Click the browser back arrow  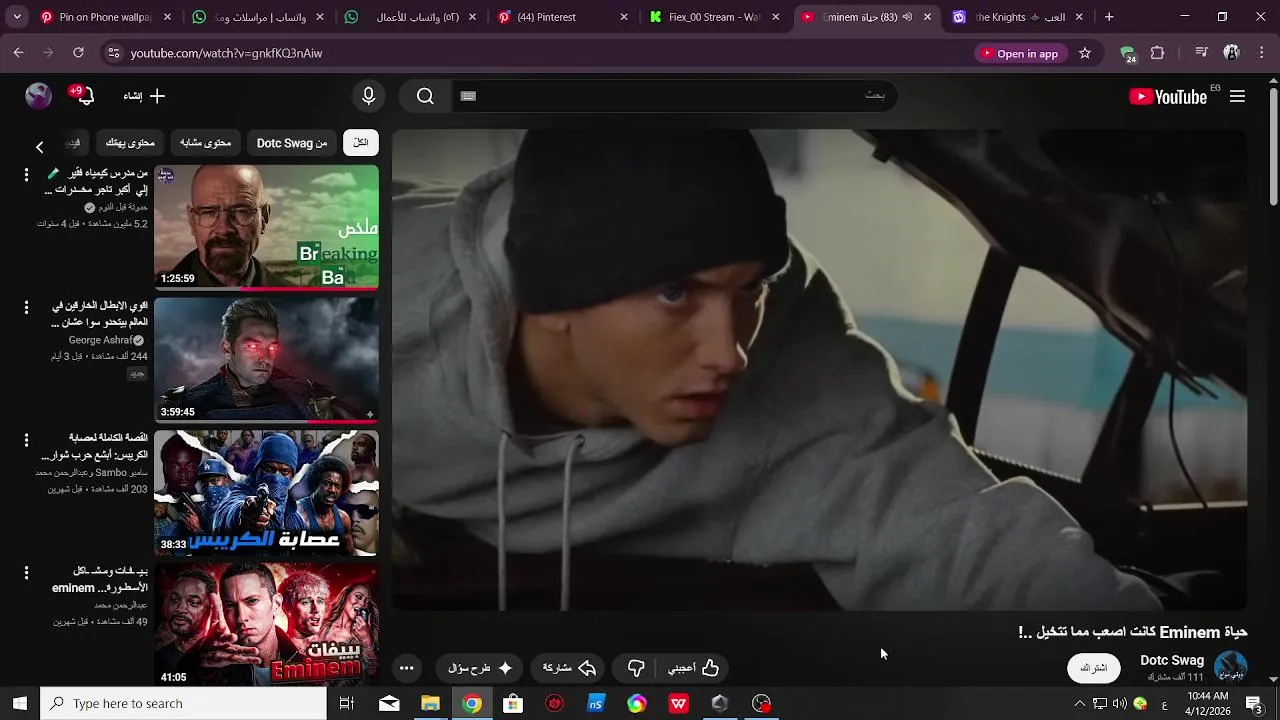(x=19, y=53)
